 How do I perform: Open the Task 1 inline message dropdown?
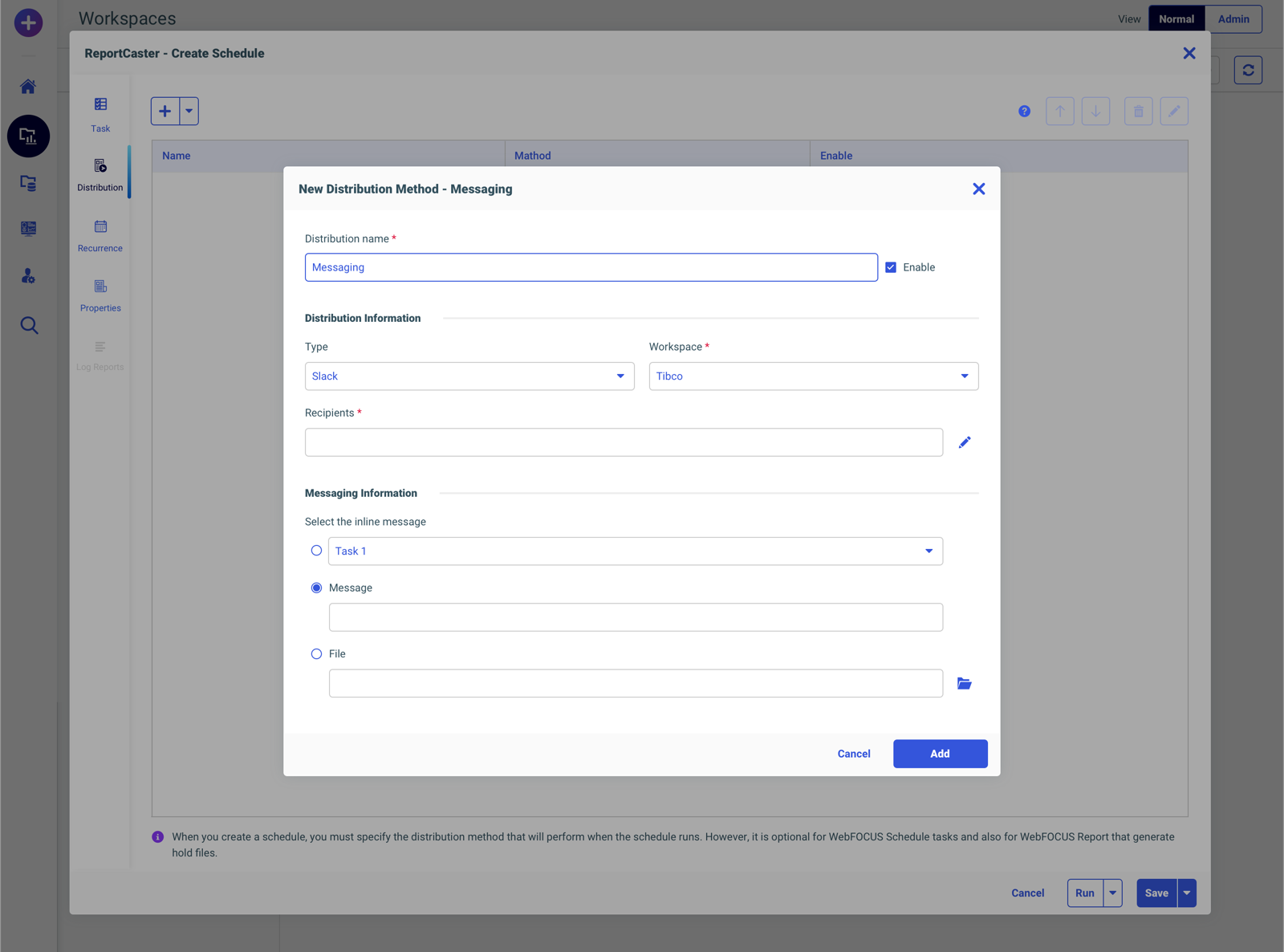click(636, 551)
